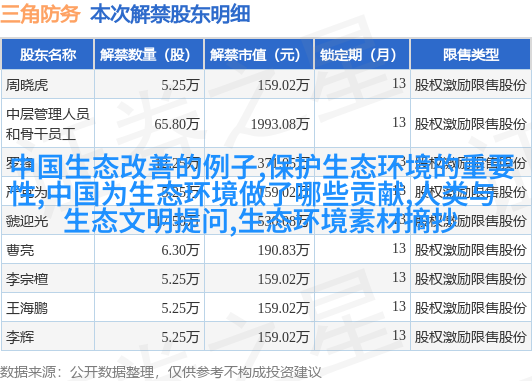Click the 李辉 name cell
The height and width of the screenshot is (381, 532).
pos(20,337)
